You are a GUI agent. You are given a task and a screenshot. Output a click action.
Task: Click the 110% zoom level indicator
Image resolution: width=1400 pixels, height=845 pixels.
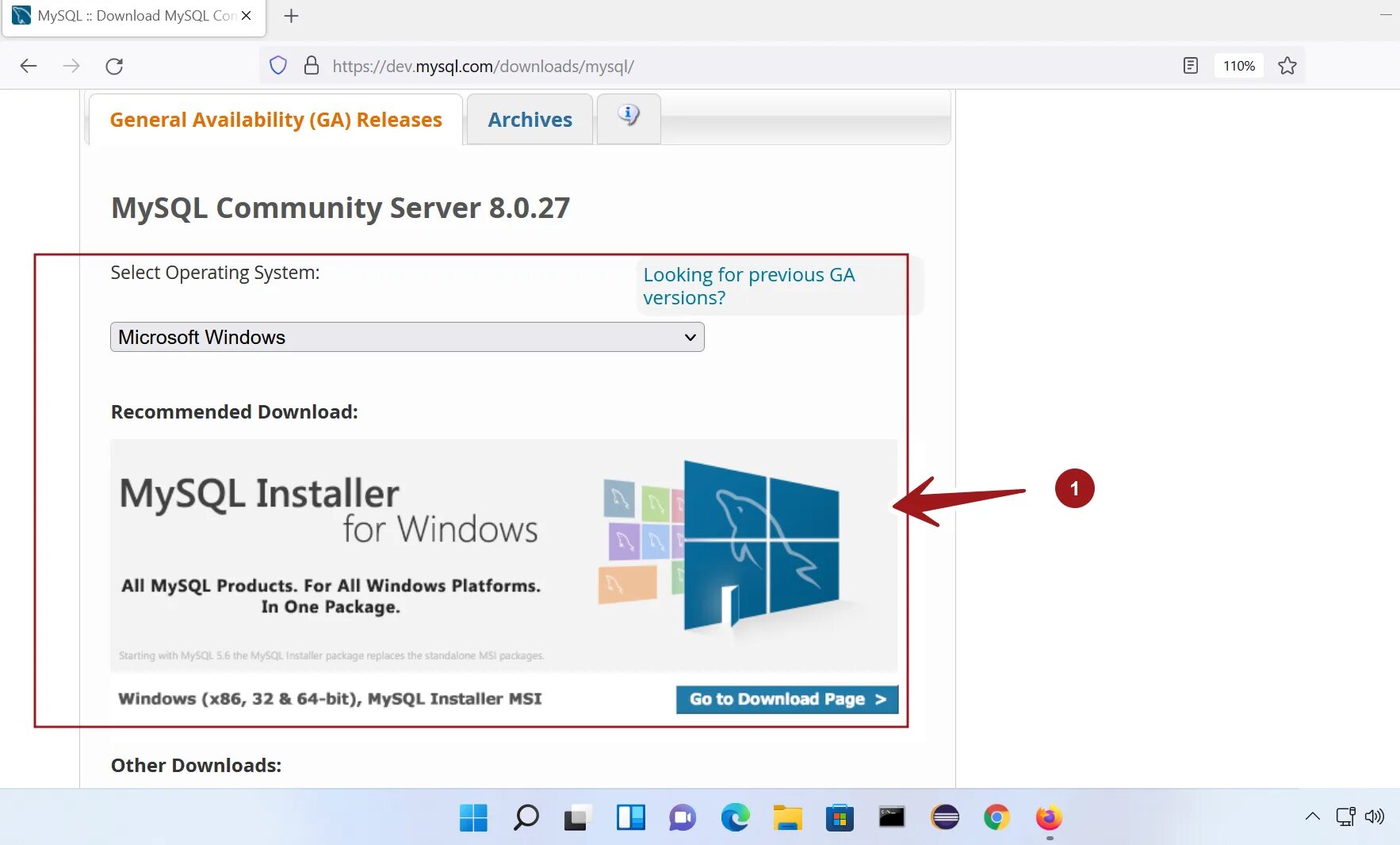coord(1238,66)
